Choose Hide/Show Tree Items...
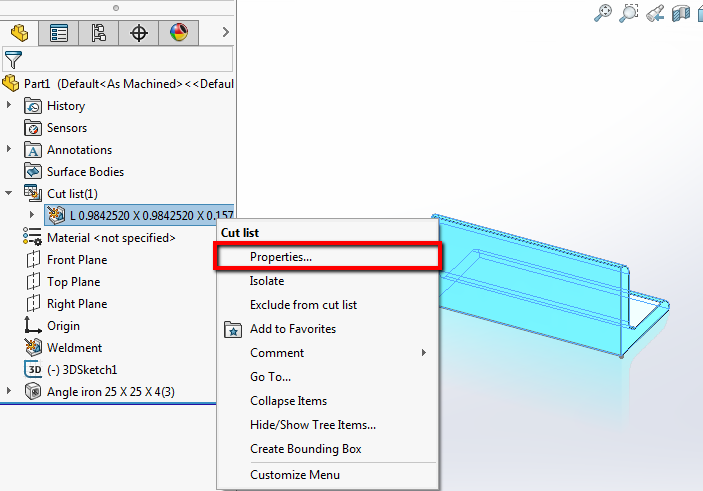 click(x=328, y=425)
